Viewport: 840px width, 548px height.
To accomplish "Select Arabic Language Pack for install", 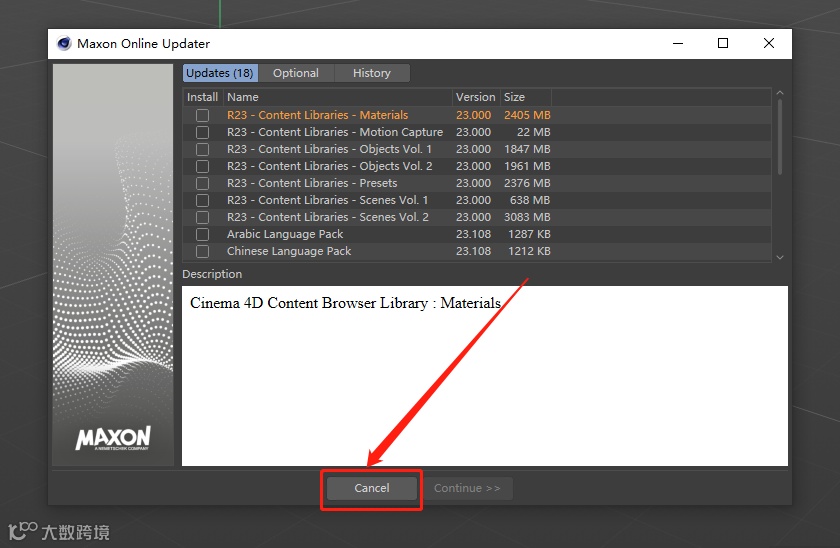I will (202, 235).
